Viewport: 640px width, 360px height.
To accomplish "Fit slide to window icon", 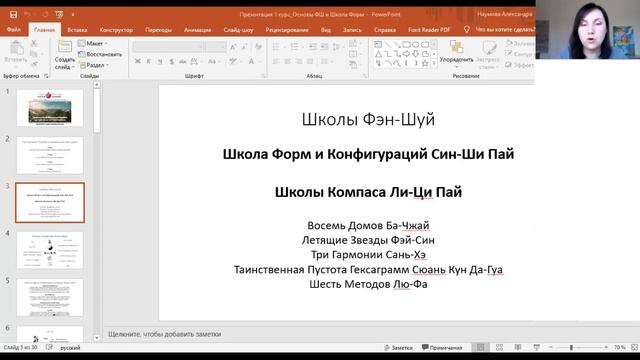I will 635,347.
